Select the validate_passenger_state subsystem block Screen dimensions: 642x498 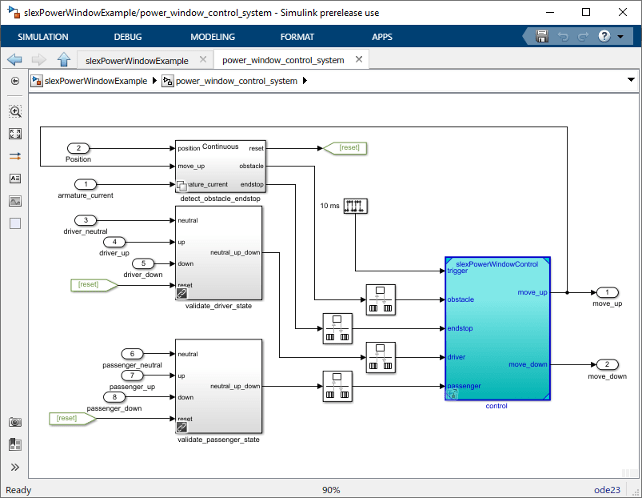(218, 386)
